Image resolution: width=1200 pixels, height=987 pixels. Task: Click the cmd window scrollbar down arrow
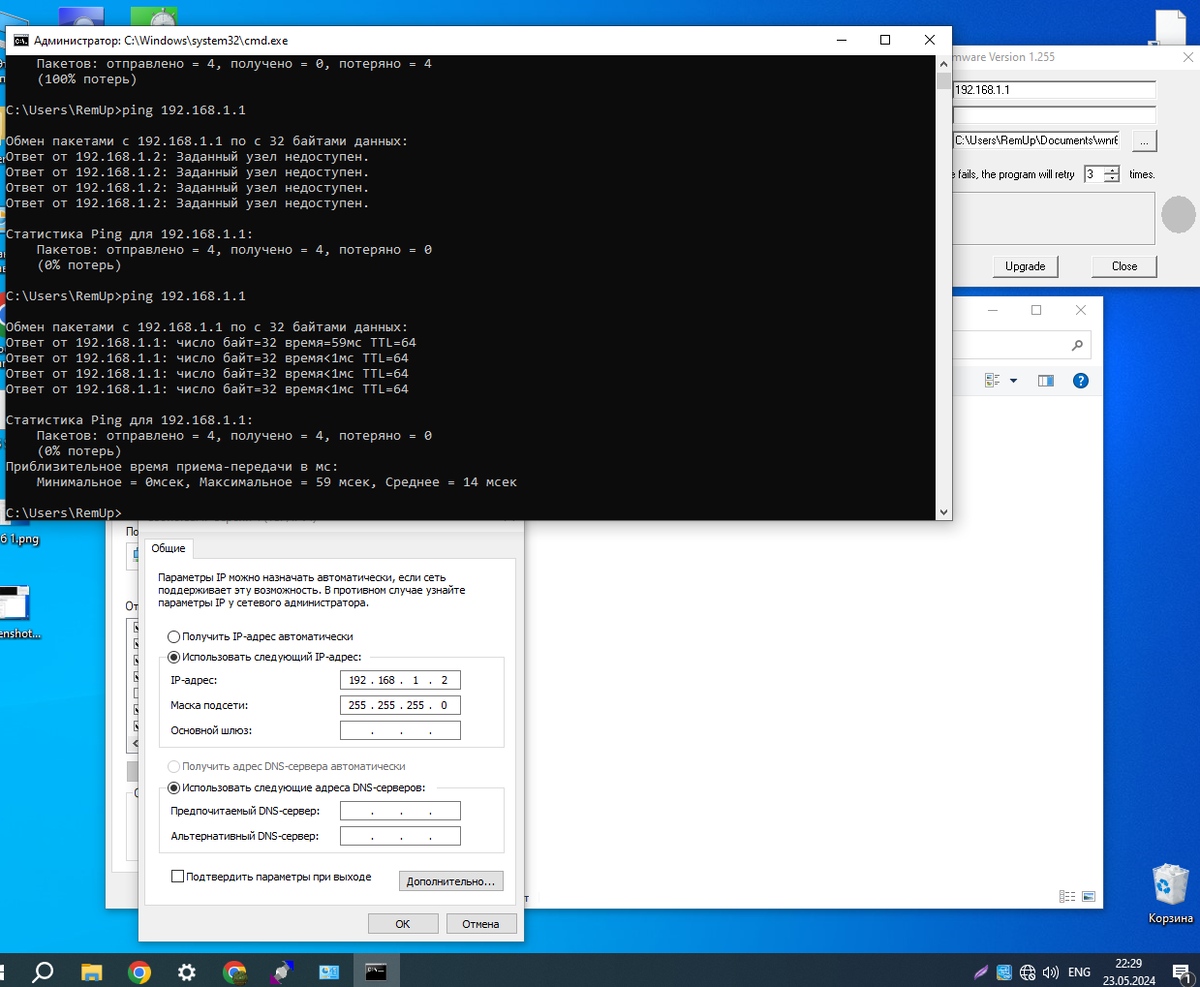click(943, 511)
